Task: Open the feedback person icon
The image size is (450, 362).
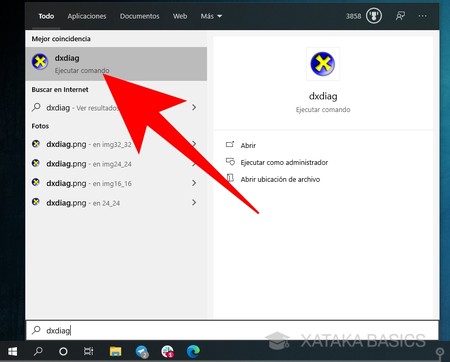Action: (x=400, y=16)
